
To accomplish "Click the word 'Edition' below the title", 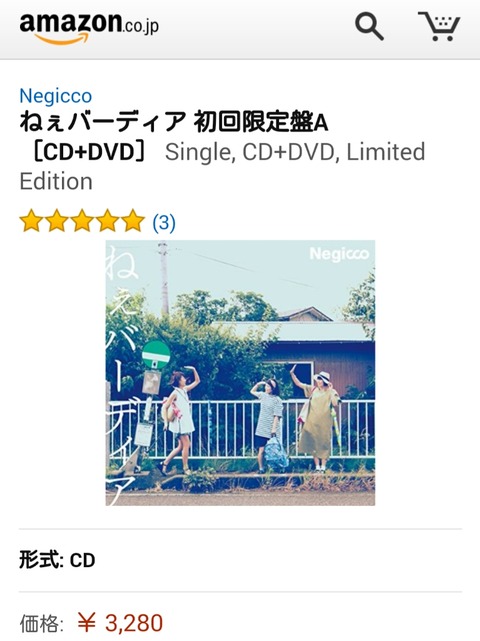I will (x=56, y=181).
